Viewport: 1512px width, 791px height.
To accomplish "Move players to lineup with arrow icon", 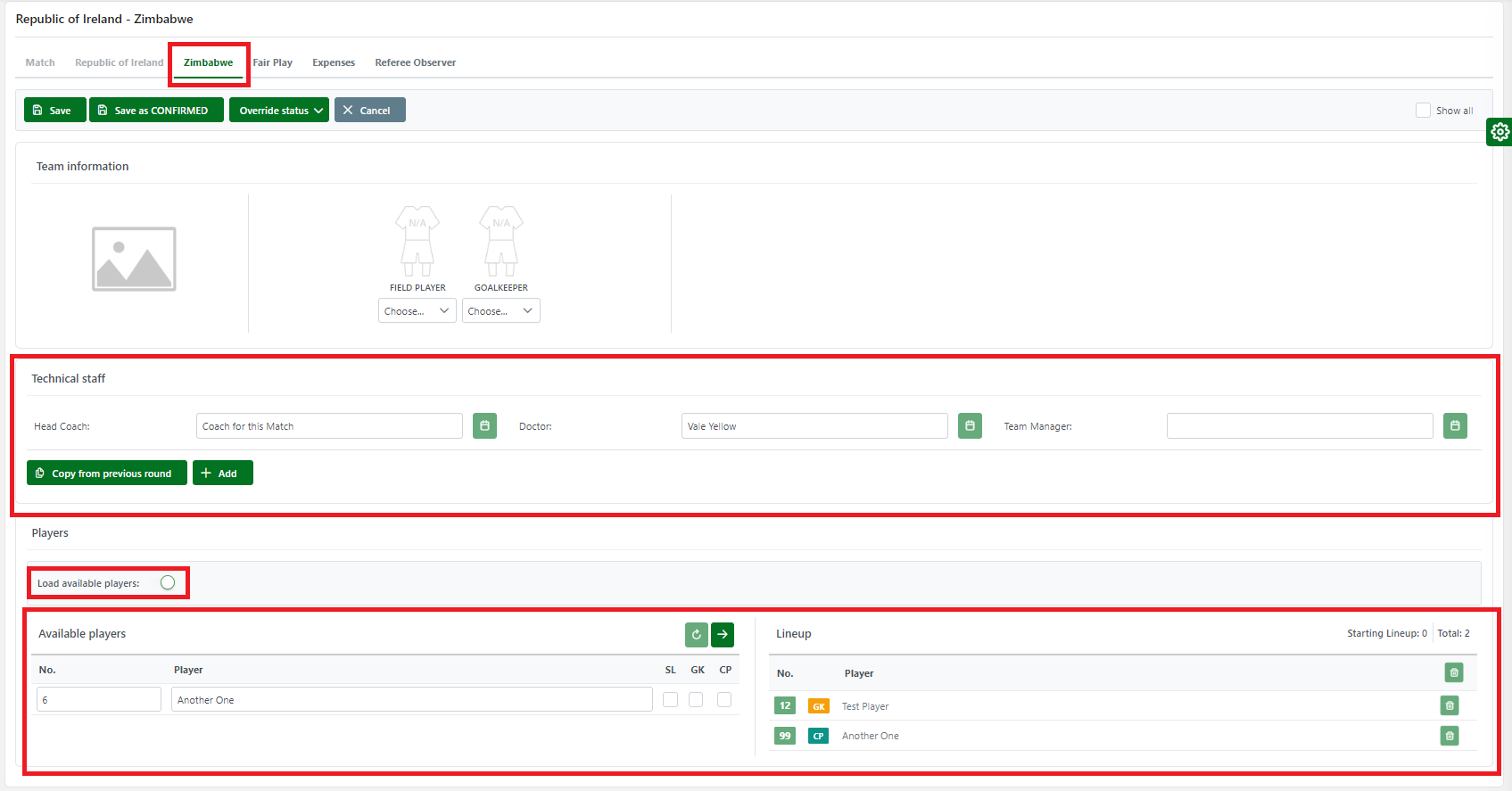I will [x=723, y=635].
